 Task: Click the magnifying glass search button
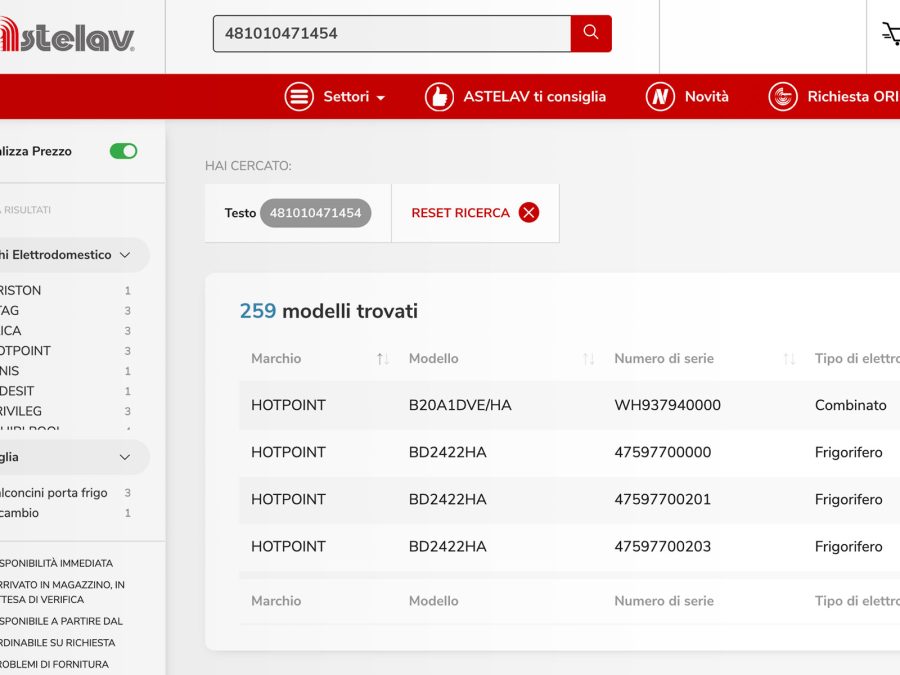tap(590, 33)
